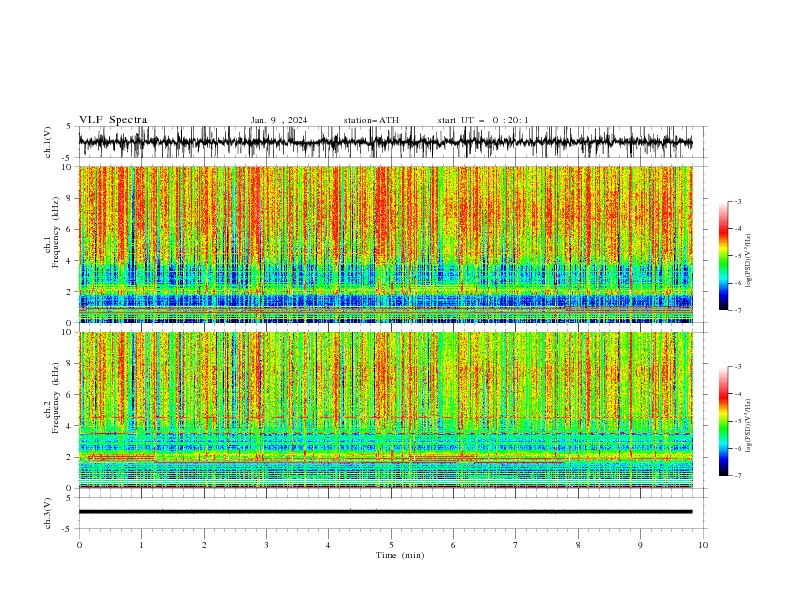This screenshot has width=792, height=612.
Task: Select the "start UT = 0 :20: 1" text
Action: tap(483, 120)
